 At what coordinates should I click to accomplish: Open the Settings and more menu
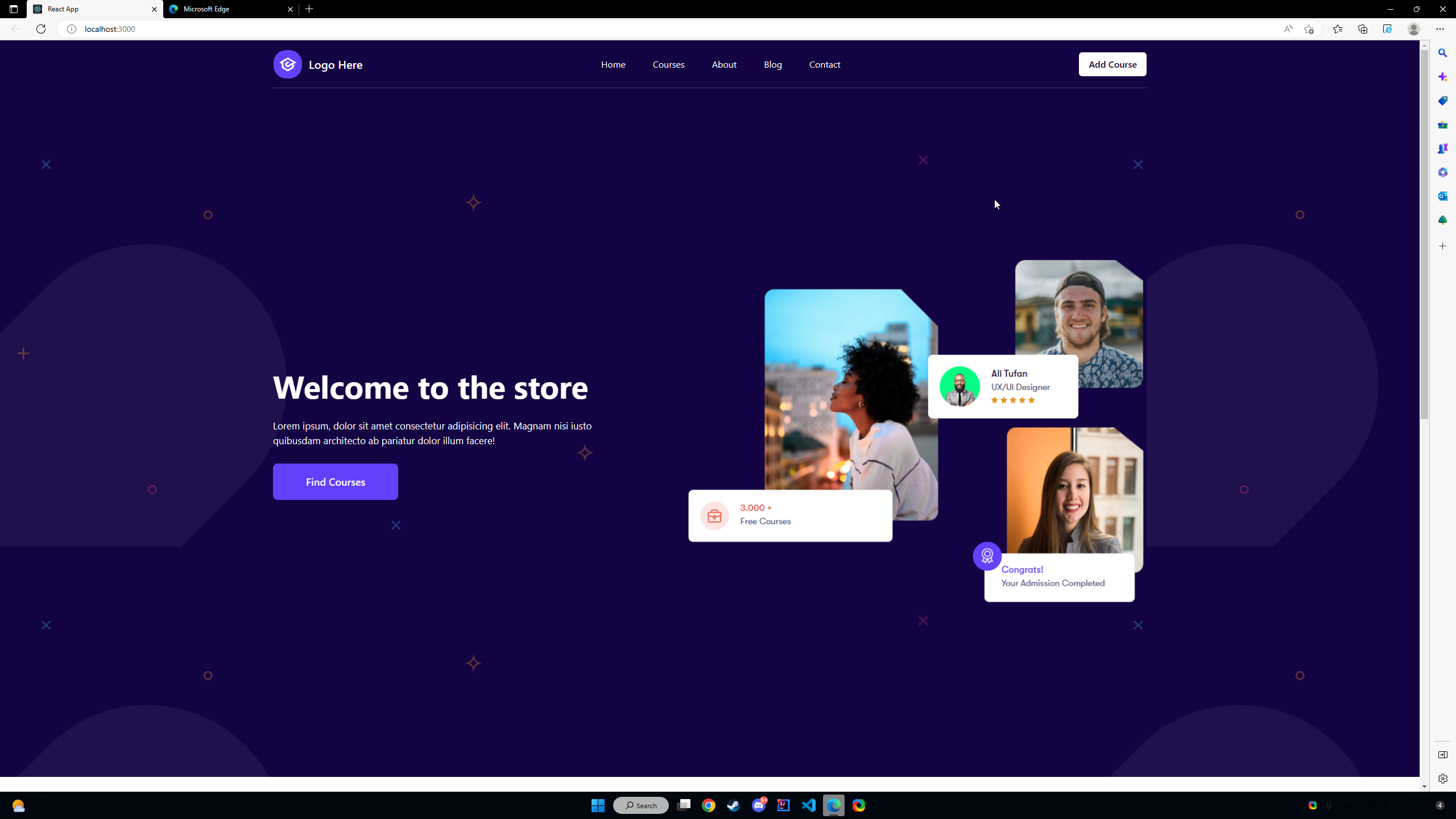tap(1441, 29)
